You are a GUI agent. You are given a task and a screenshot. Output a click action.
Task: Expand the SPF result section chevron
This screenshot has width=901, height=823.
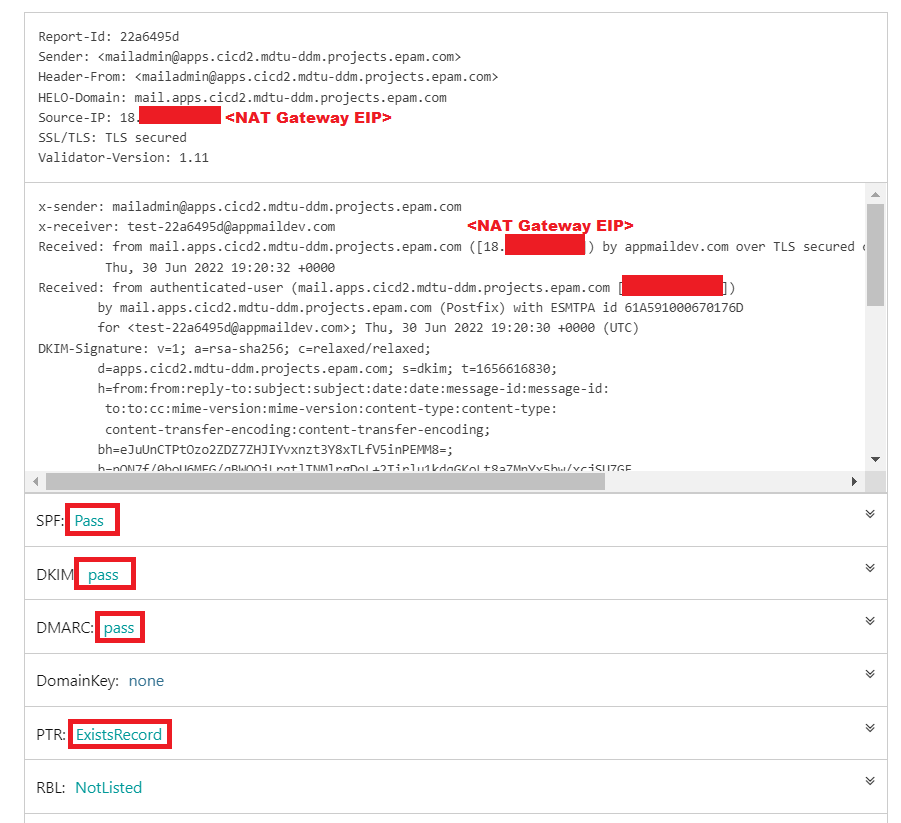(869, 514)
